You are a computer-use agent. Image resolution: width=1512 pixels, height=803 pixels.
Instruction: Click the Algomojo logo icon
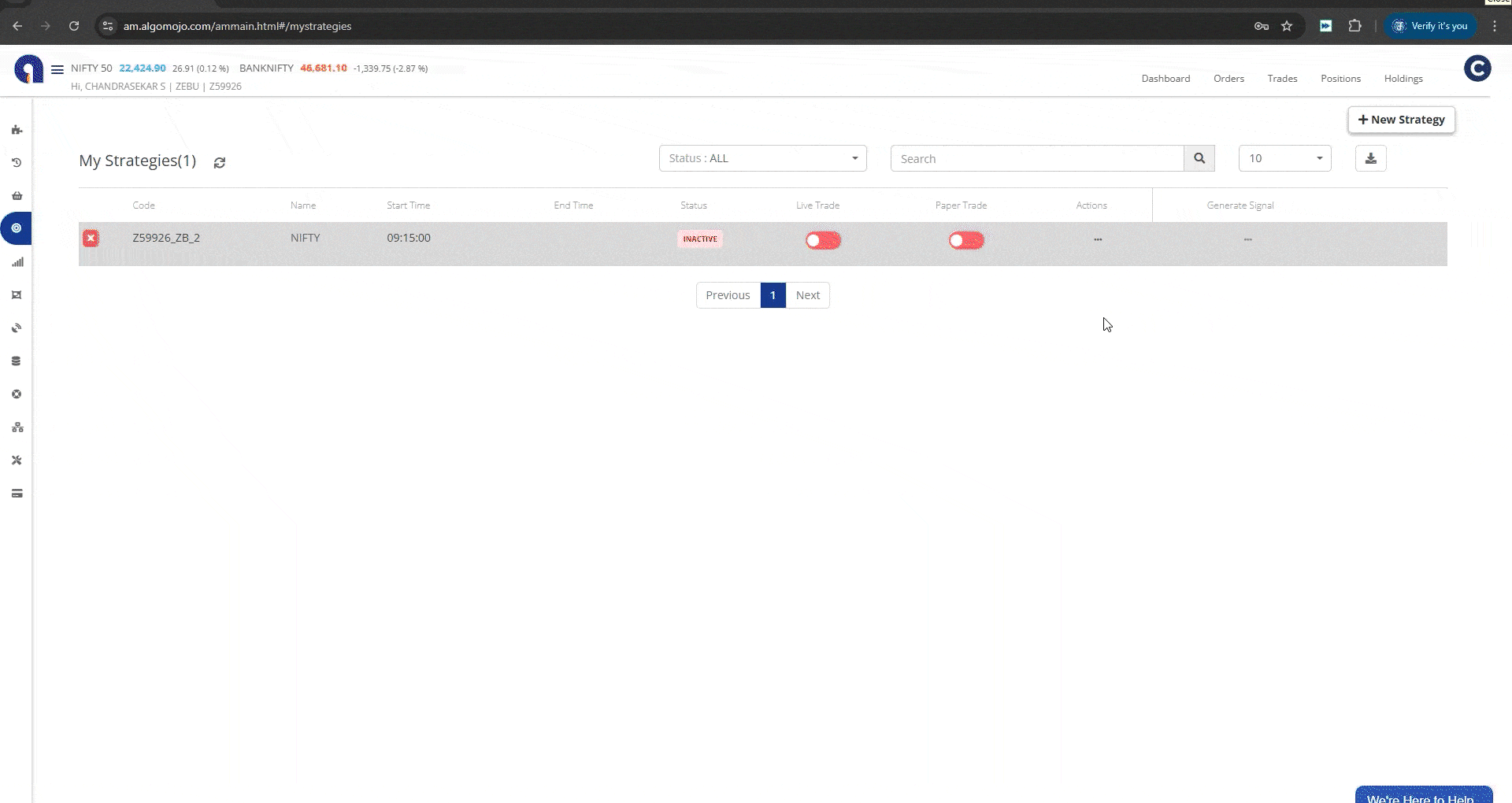[x=29, y=69]
